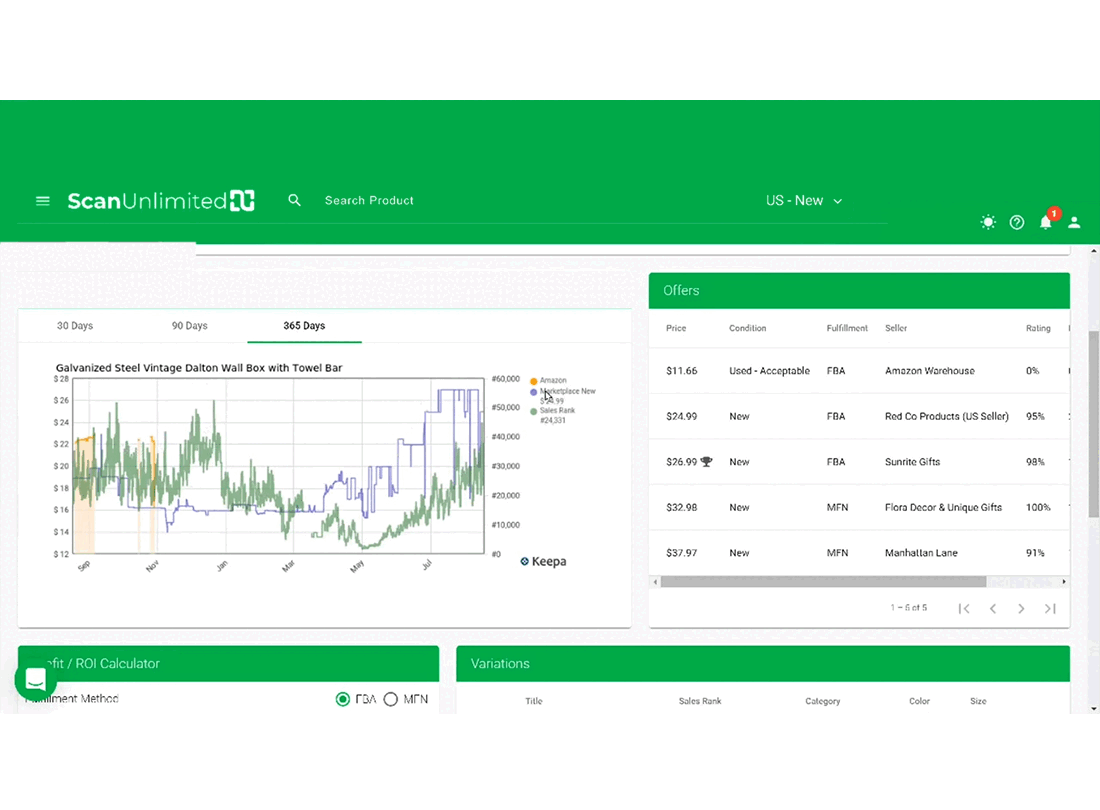The image size is (1100, 810).
Task: Click the Galvanized Steel Vintage chart title
Action: [x=199, y=367]
